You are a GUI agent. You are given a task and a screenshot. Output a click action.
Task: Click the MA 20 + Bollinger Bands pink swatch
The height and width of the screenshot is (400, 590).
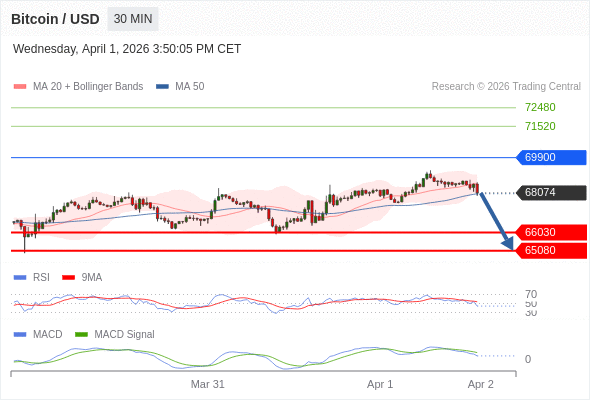[20, 87]
